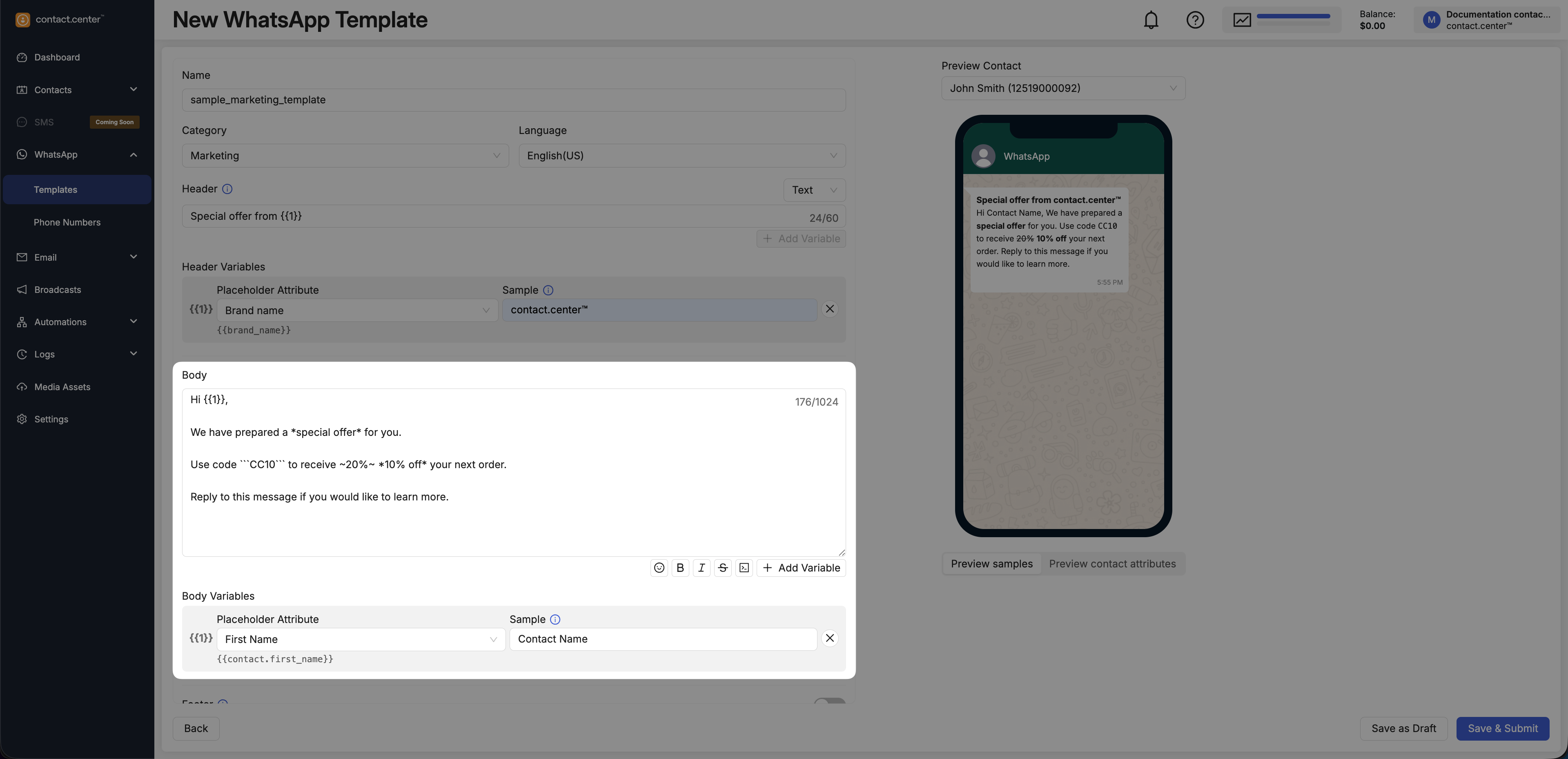Apply strikethrough formatting to body text
Viewport: 1568px width, 759px height.
(x=722, y=568)
